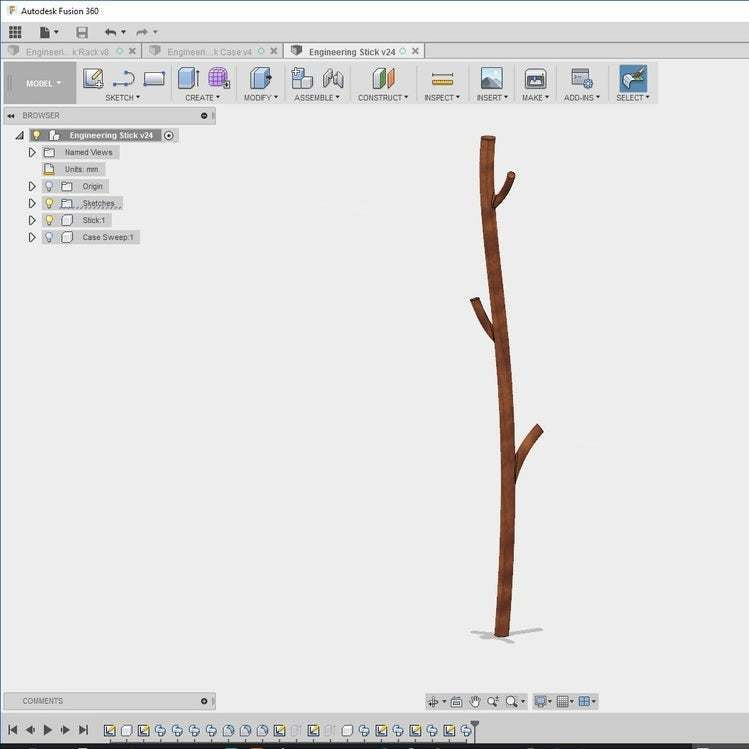749x749 pixels.
Task: Open the MODEL workspace dropdown
Action: click(44, 83)
